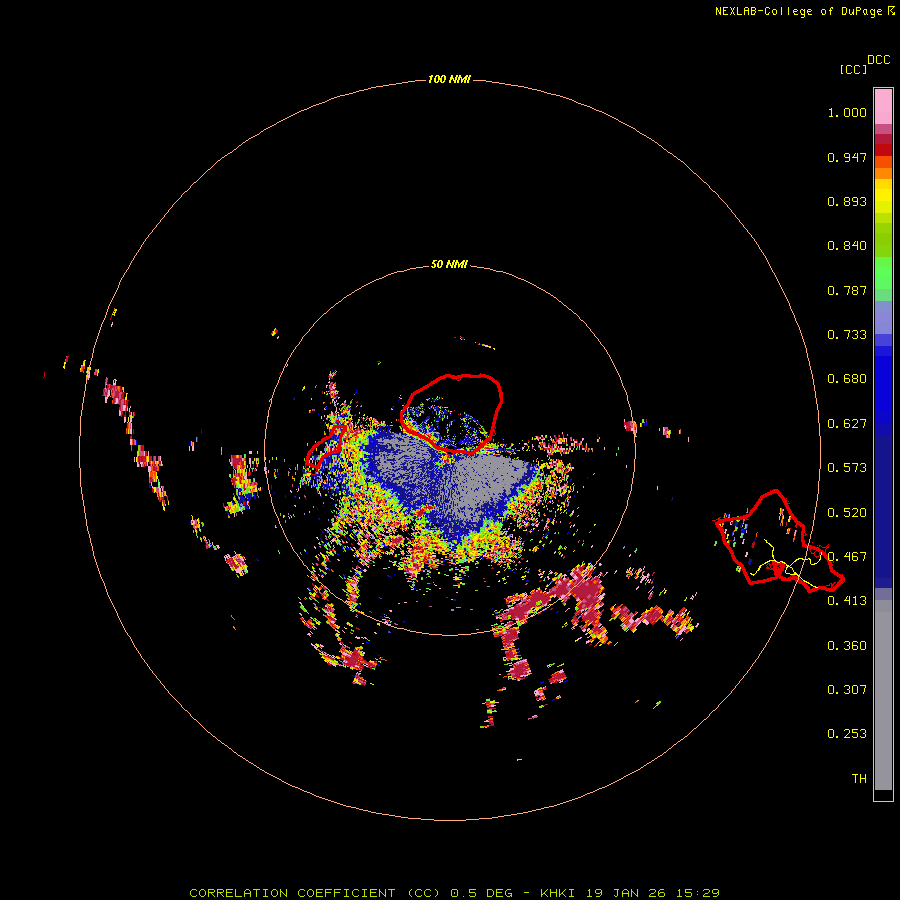Select the 1.000 color scale value

[847, 112]
